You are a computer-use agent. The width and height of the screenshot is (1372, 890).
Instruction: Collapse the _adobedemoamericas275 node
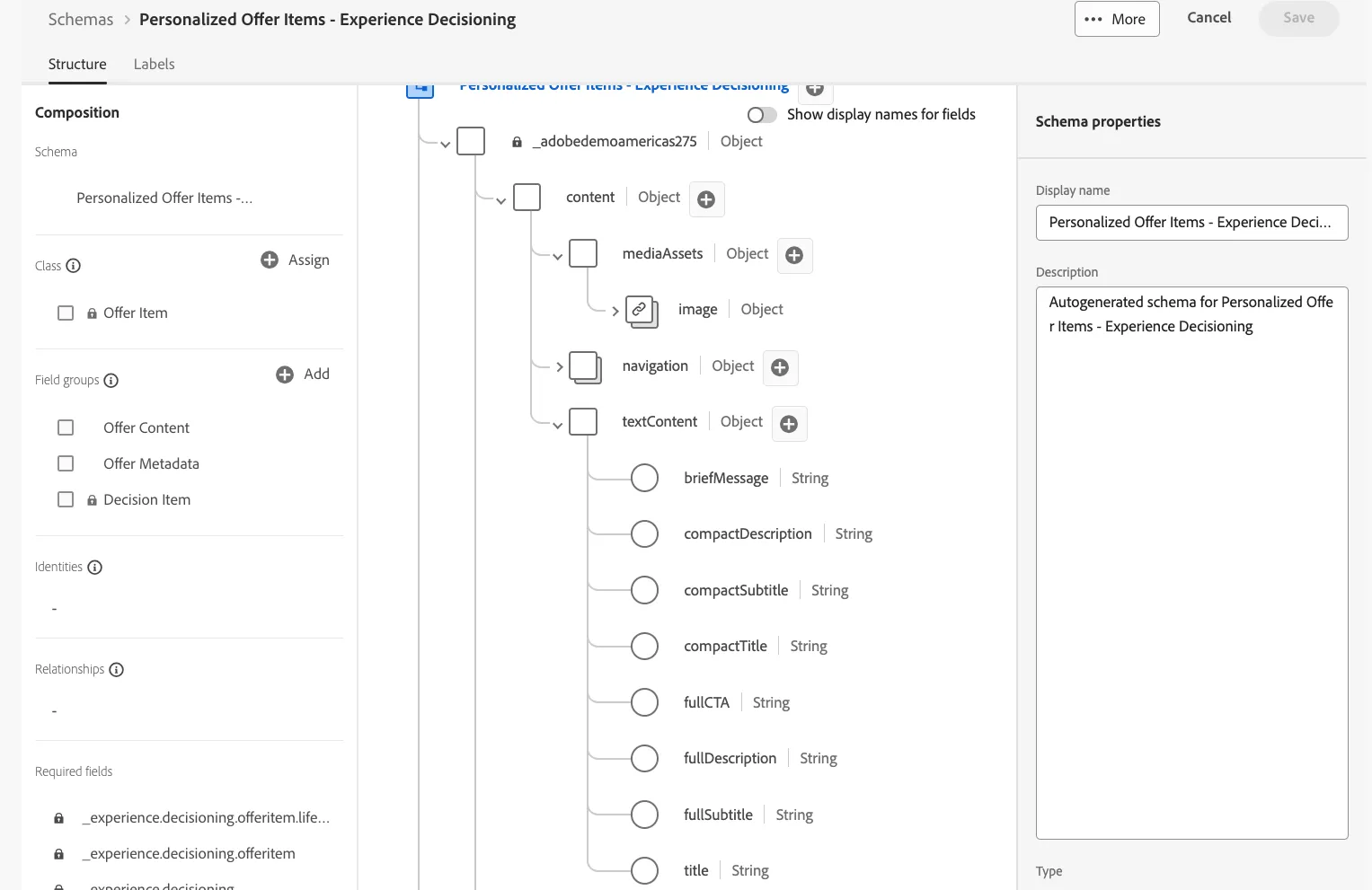[x=445, y=144]
